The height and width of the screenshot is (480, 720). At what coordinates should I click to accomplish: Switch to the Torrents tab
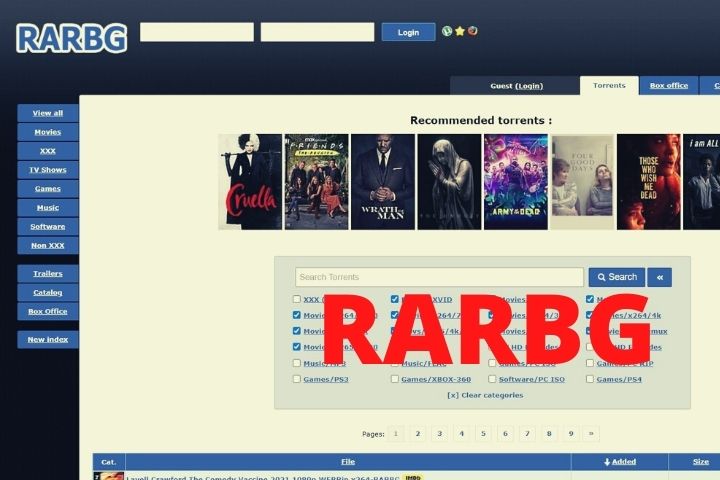[609, 85]
